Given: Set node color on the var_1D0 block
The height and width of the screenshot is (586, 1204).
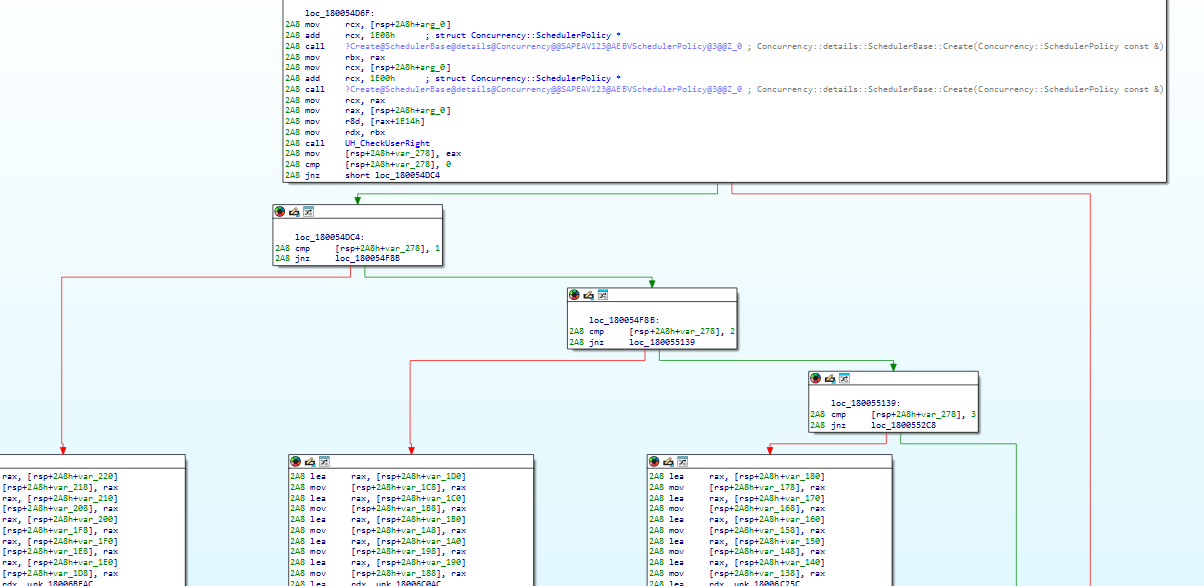Looking at the screenshot, I should [x=295, y=461].
